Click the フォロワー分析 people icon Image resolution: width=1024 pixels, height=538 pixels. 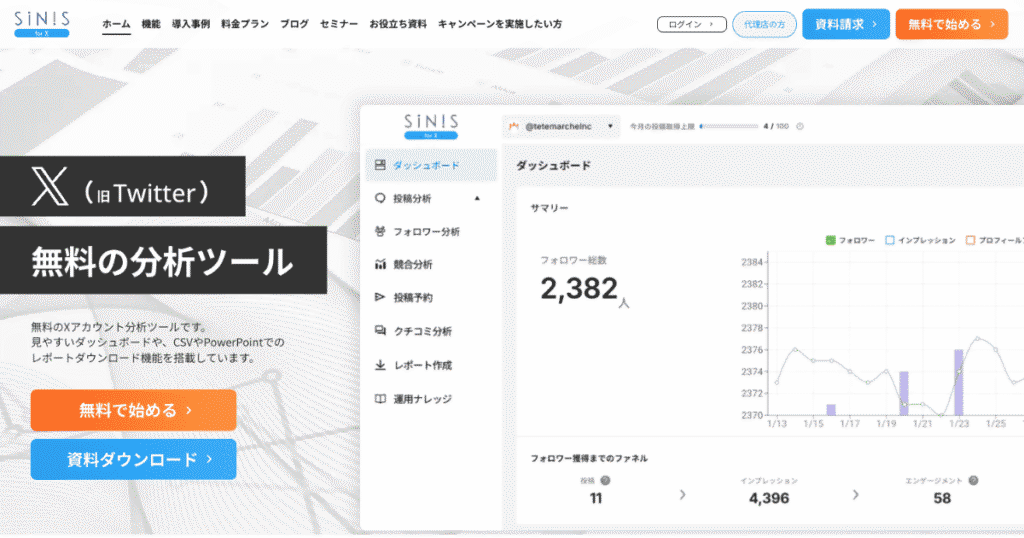click(380, 231)
